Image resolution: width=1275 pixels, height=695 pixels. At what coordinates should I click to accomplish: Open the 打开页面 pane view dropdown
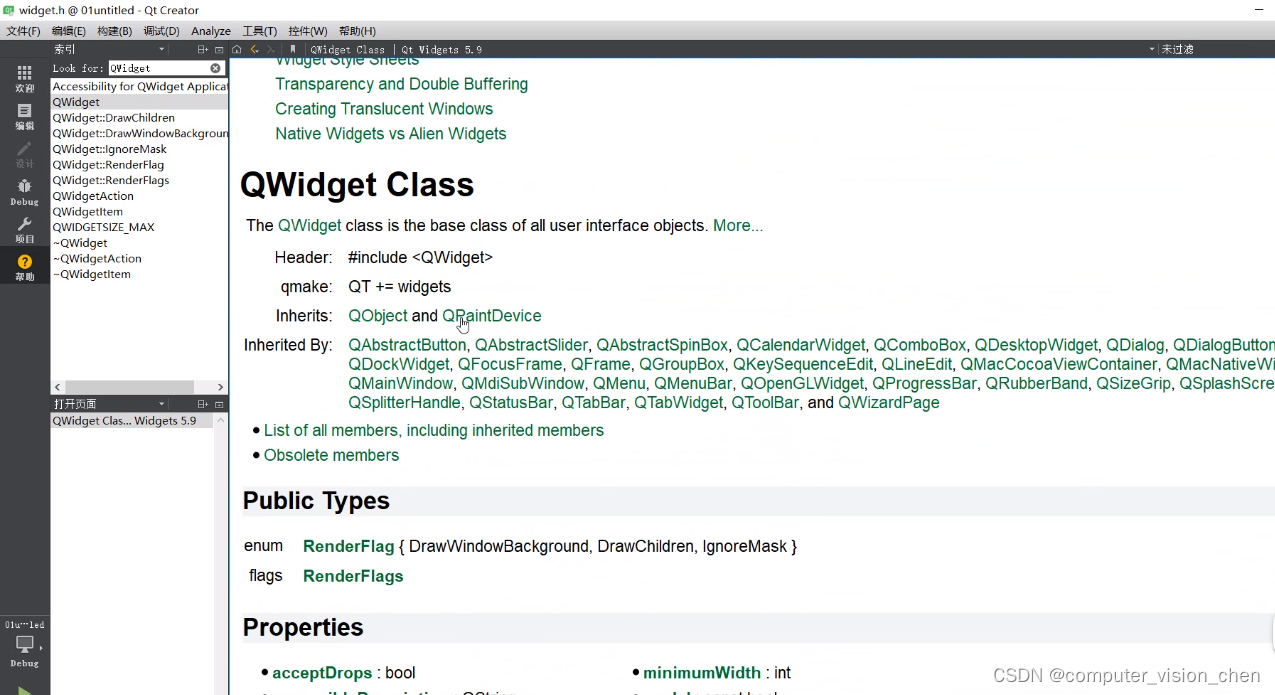point(110,404)
